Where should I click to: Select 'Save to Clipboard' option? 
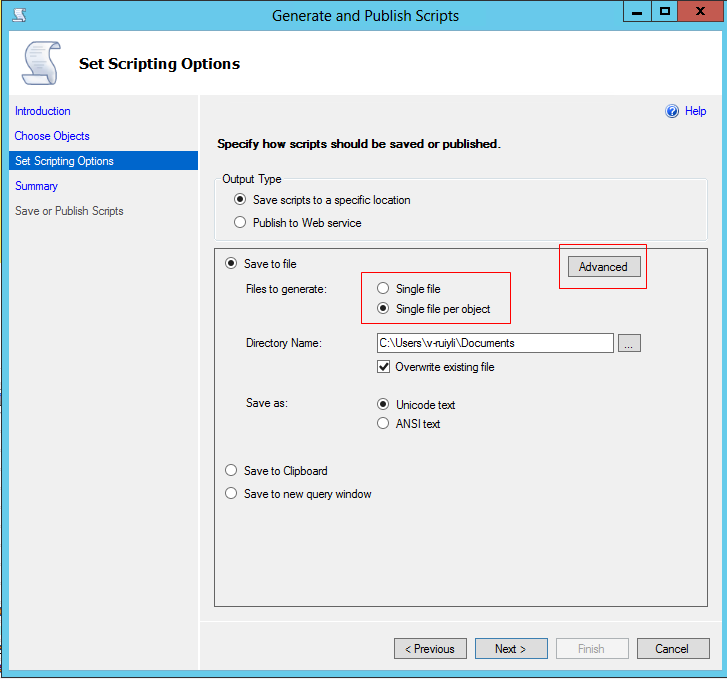[231, 471]
